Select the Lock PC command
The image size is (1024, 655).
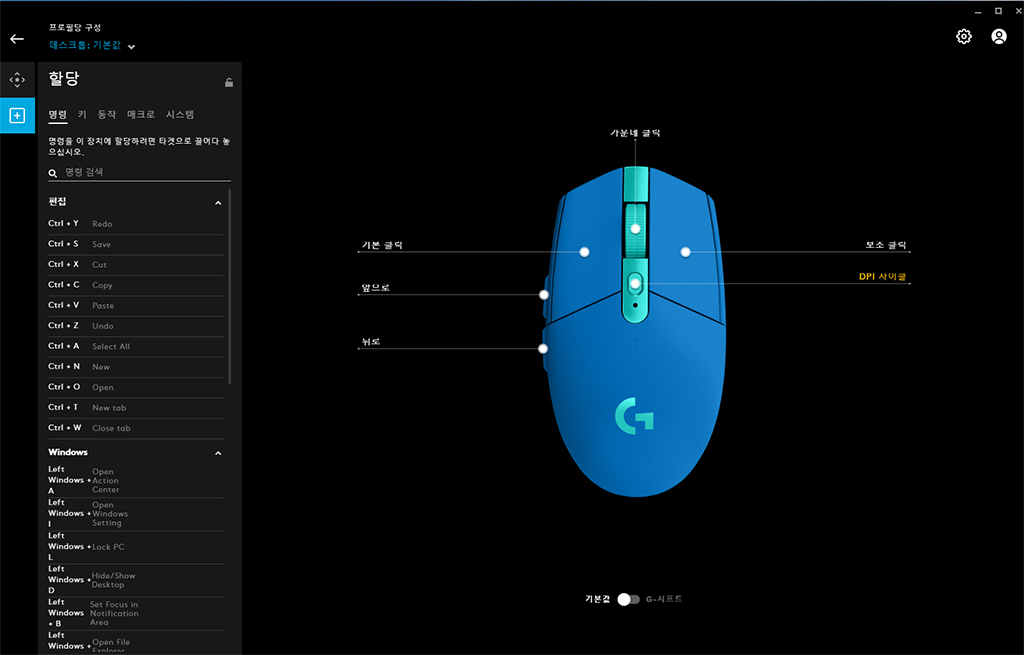(x=136, y=547)
